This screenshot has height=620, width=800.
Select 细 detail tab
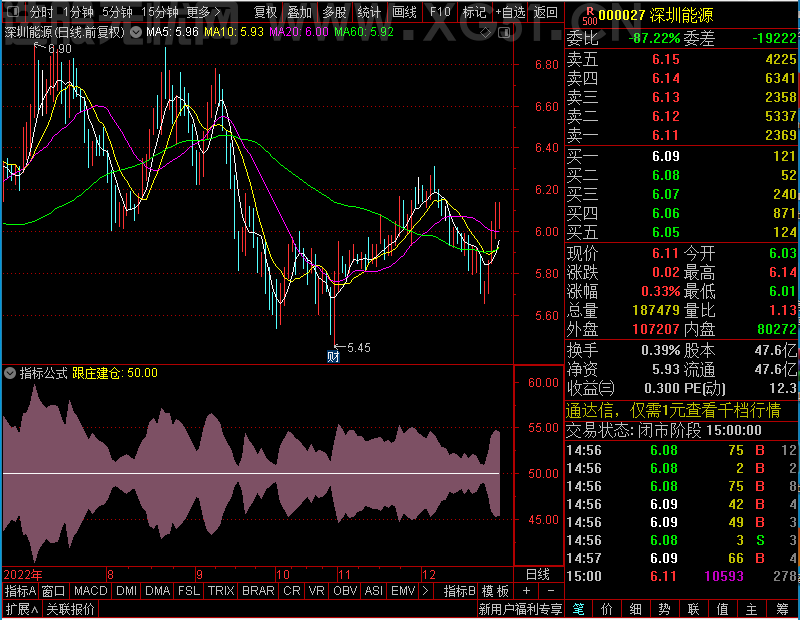click(x=635, y=609)
